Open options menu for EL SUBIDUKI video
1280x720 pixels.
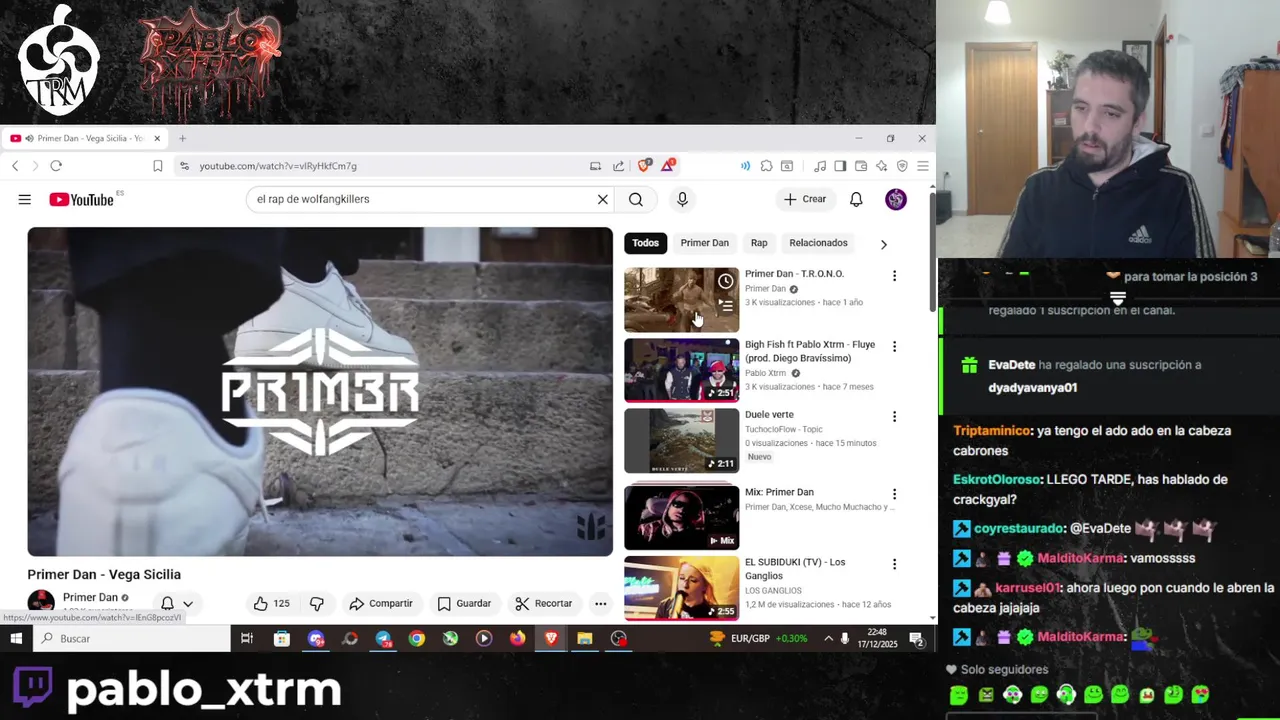894,564
